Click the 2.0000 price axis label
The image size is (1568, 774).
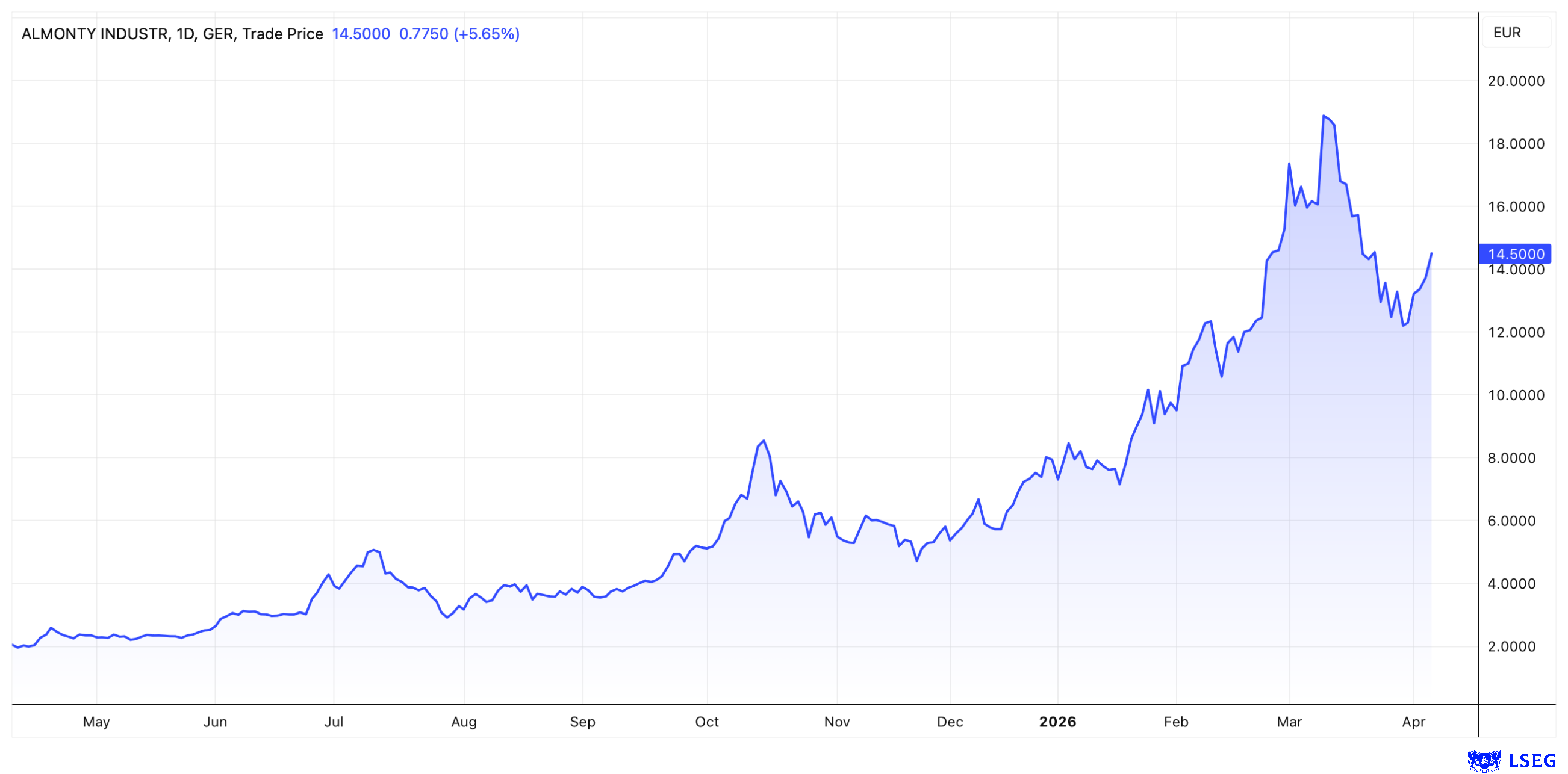1511,646
